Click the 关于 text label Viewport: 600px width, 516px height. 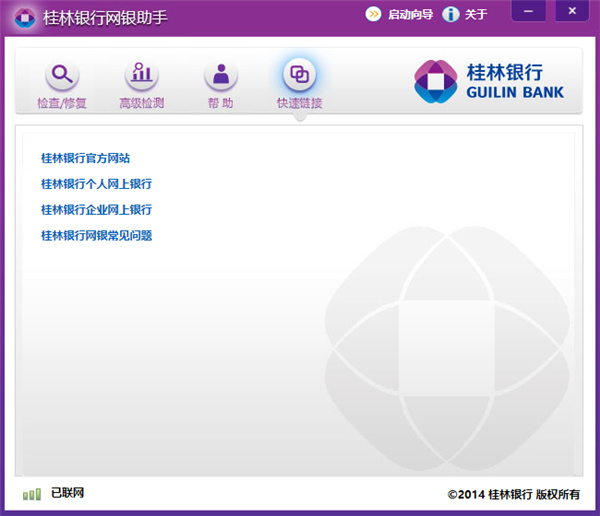coord(476,15)
